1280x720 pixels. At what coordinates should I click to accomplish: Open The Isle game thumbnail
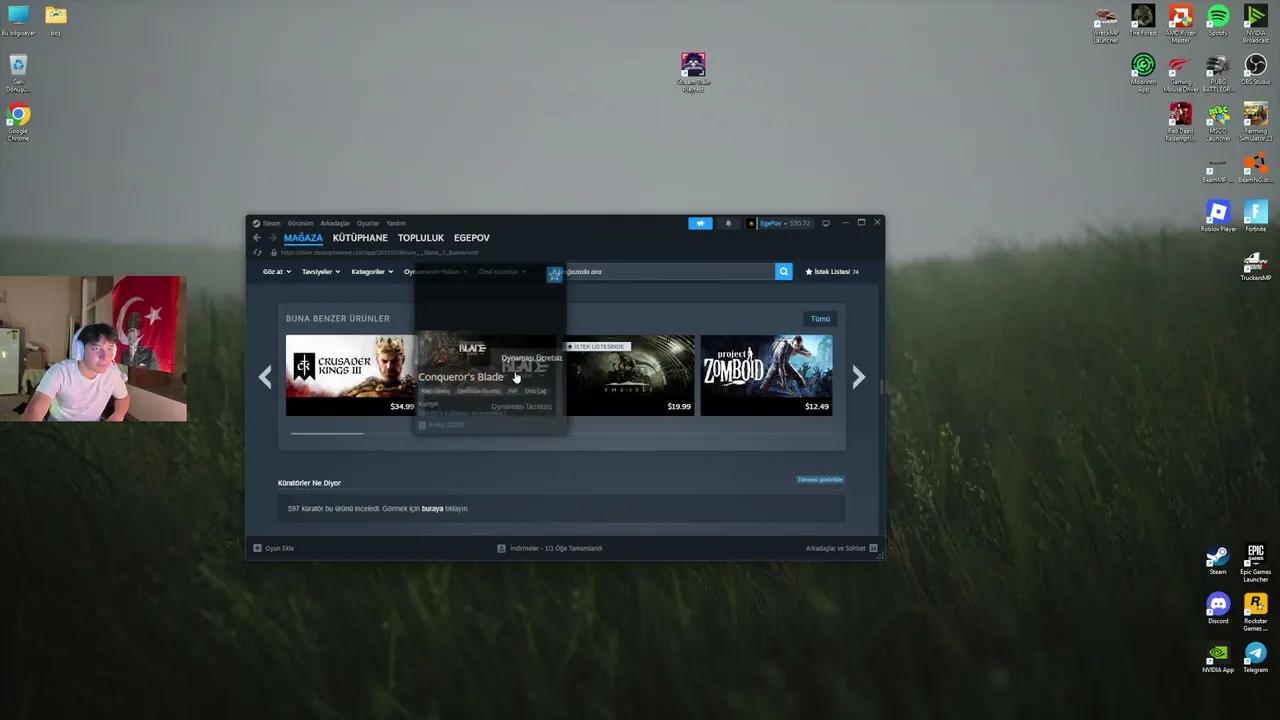coord(630,375)
